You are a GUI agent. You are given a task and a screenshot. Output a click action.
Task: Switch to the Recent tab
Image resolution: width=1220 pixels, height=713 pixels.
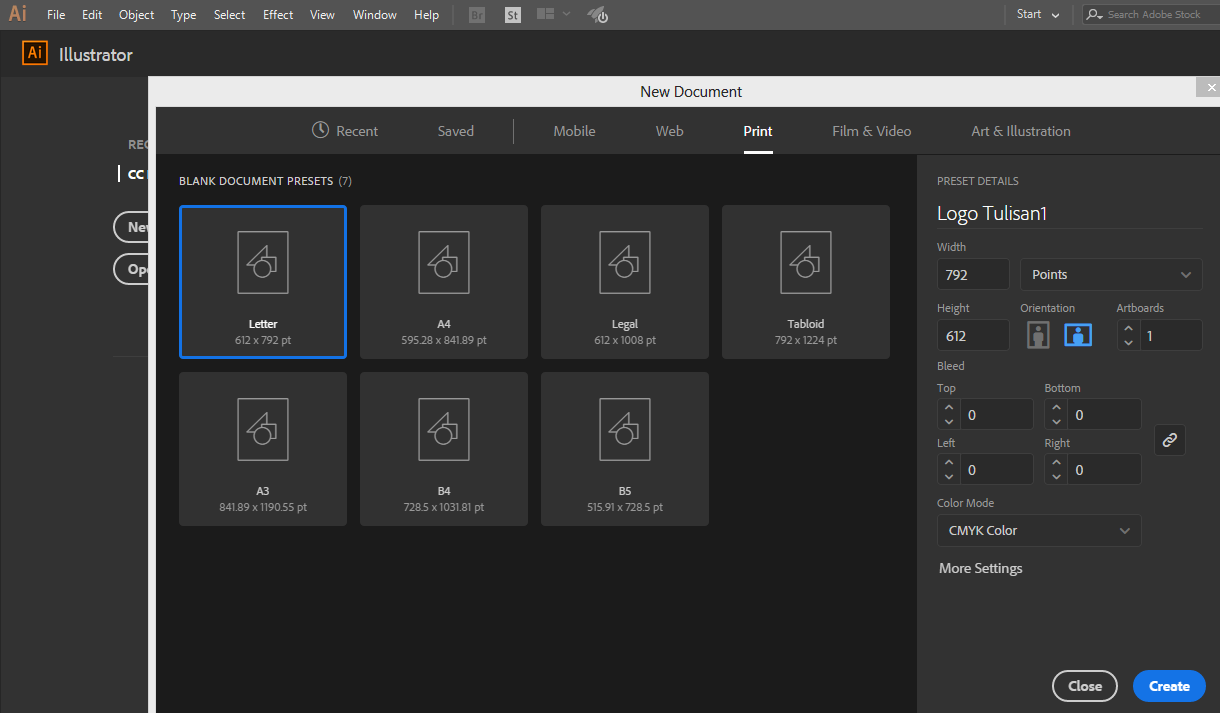coord(345,131)
